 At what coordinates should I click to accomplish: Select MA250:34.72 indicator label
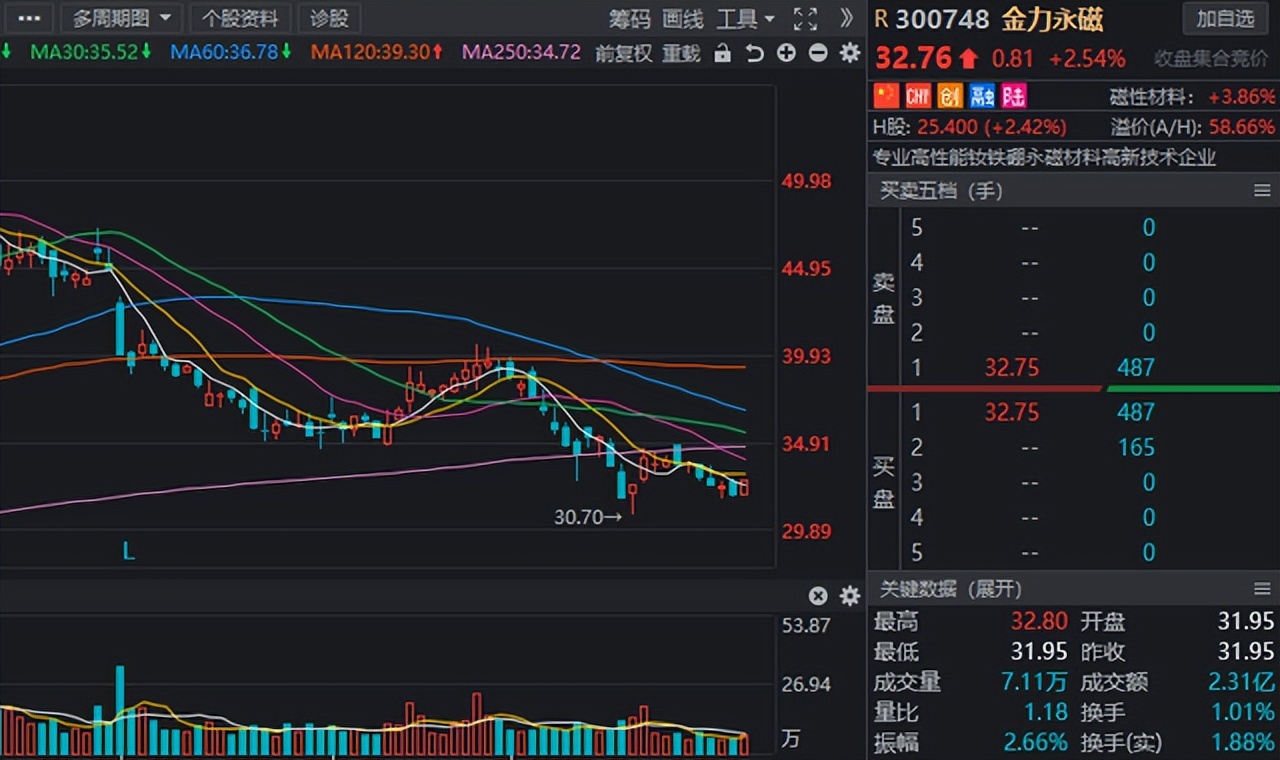click(x=521, y=52)
